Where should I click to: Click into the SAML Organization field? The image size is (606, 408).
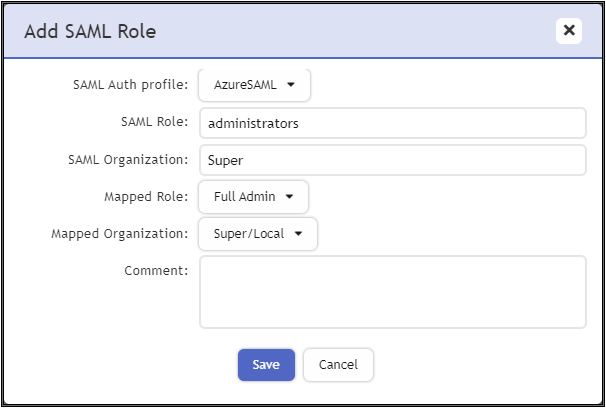[x=392, y=160]
